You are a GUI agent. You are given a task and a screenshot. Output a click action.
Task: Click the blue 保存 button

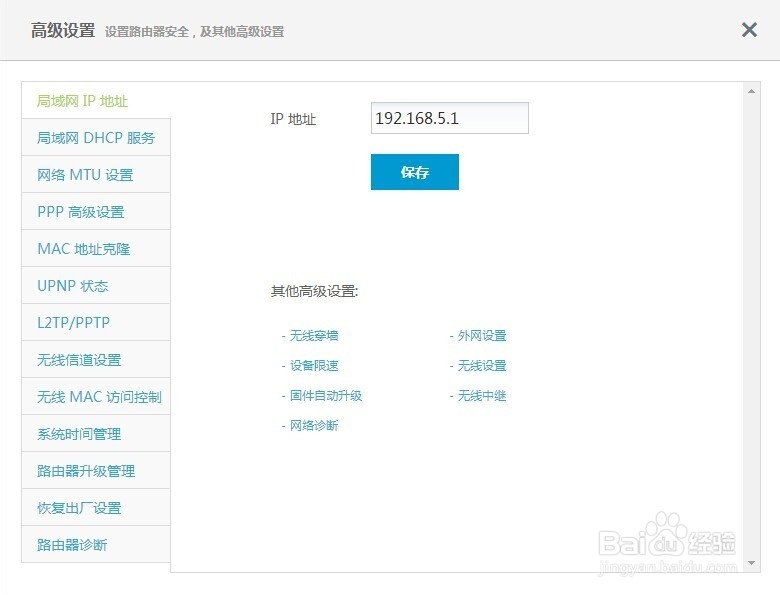tap(415, 172)
